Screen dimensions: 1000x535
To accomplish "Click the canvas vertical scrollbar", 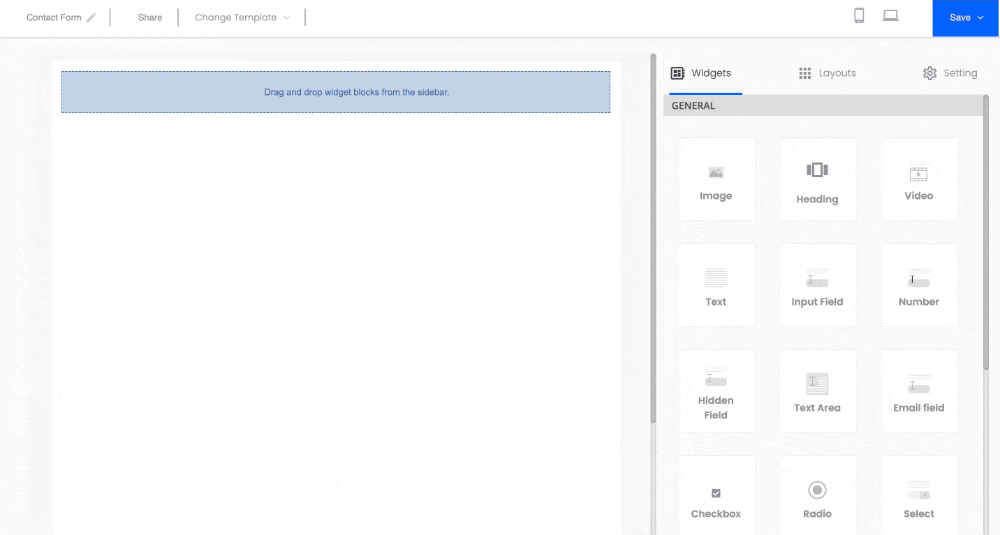I will click(653, 238).
